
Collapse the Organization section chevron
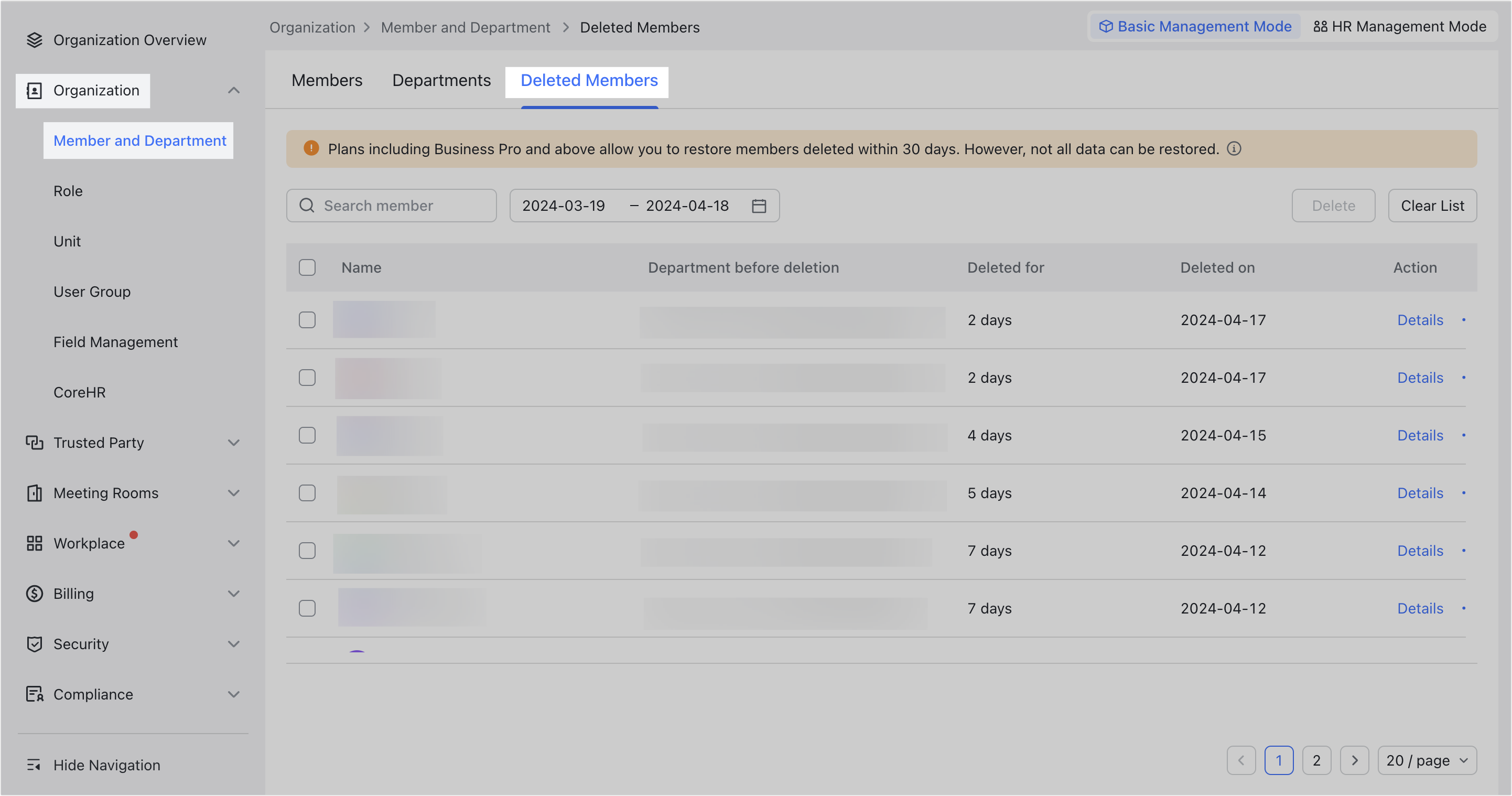click(234, 90)
